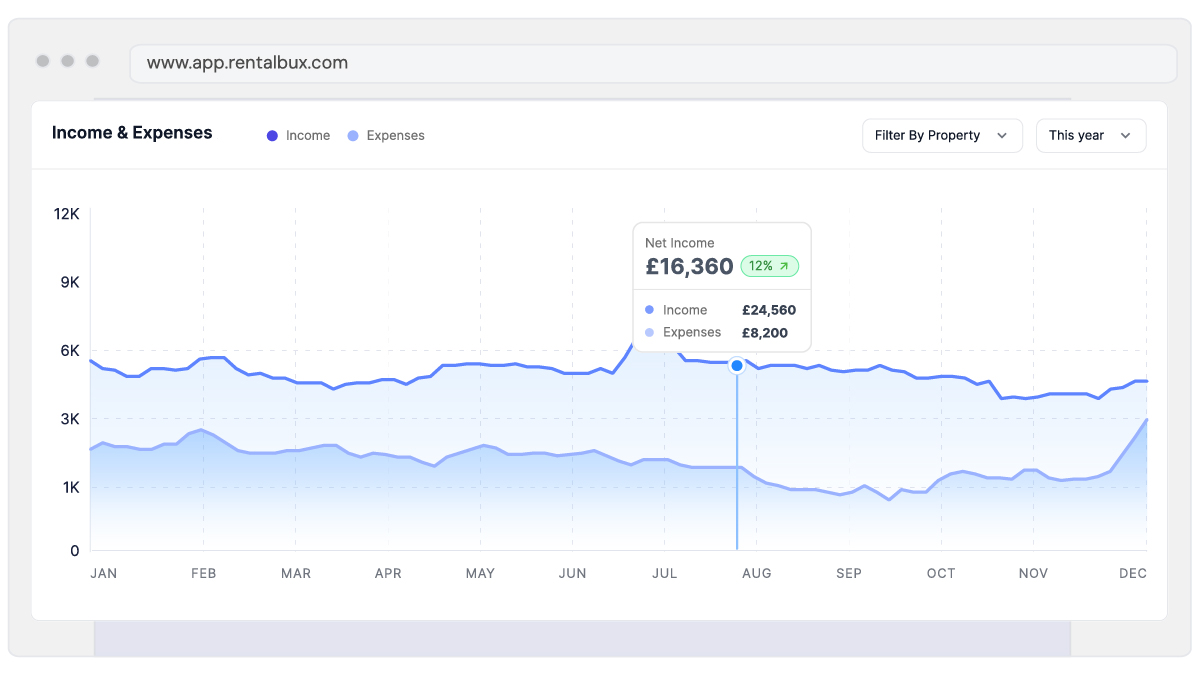Select the JAN month axis label
This screenshot has width=1199, height=675.
coord(103,573)
